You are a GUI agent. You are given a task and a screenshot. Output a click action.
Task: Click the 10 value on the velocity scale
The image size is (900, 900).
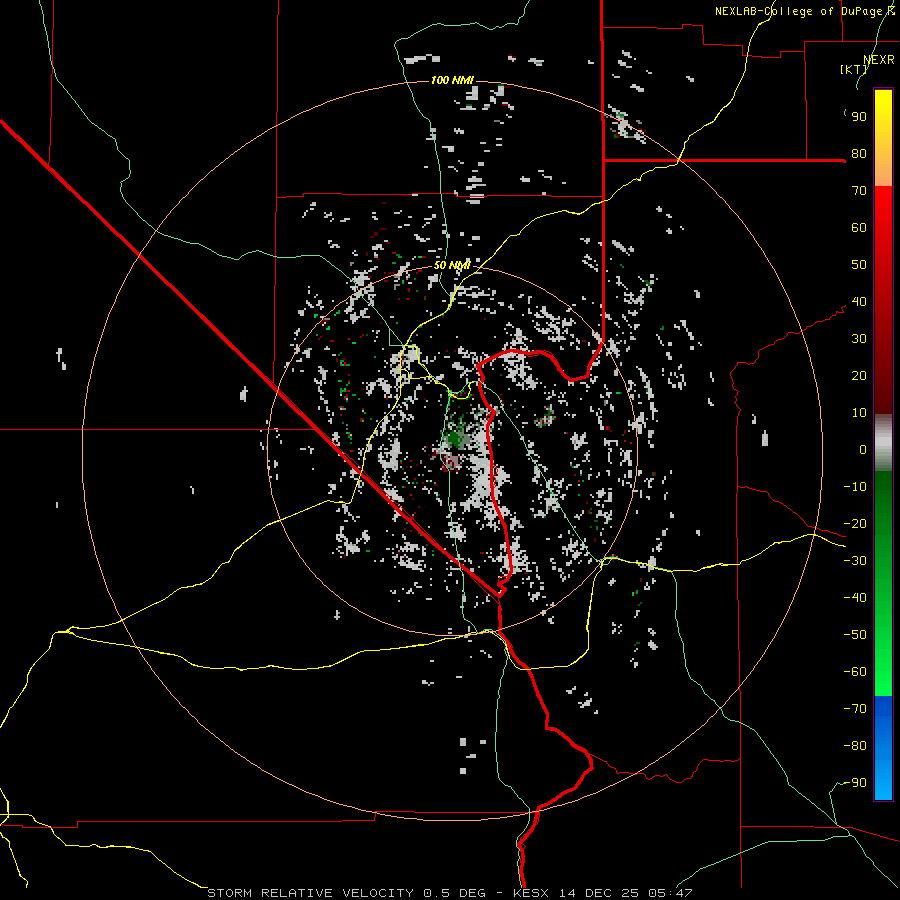[859, 413]
